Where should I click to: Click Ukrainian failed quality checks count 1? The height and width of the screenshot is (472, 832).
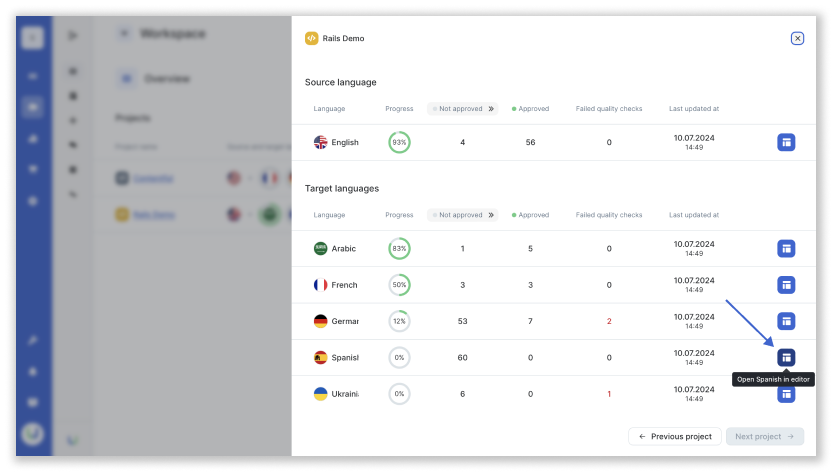click(x=609, y=394)
